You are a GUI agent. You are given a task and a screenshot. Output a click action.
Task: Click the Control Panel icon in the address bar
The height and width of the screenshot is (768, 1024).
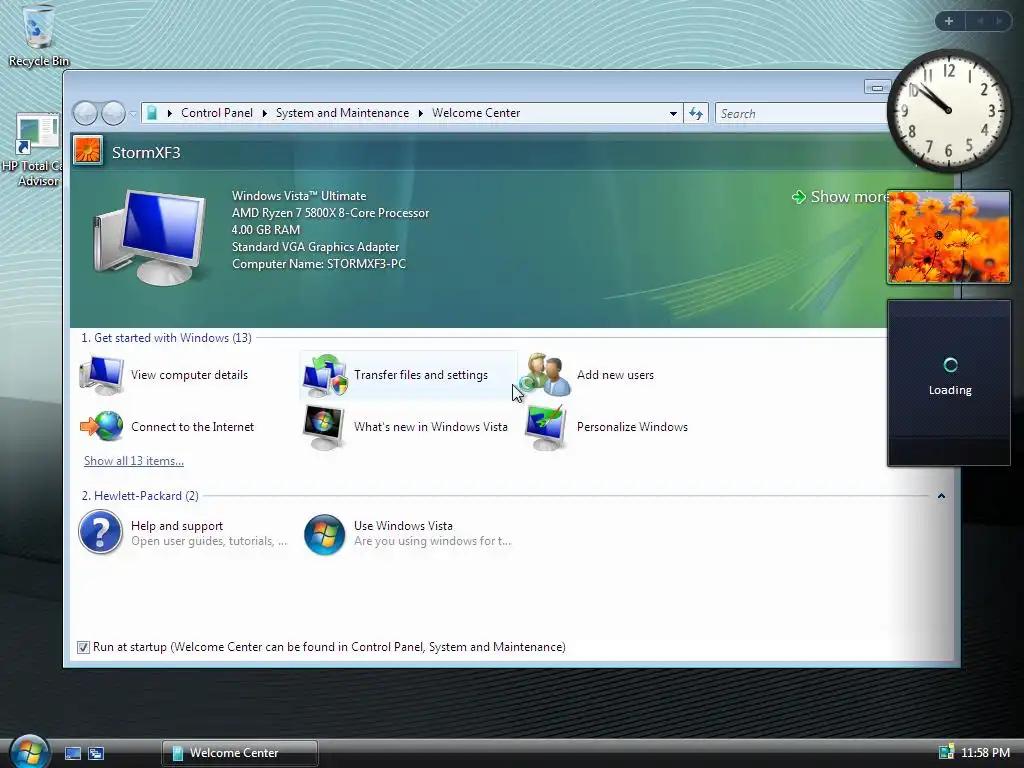152,113
